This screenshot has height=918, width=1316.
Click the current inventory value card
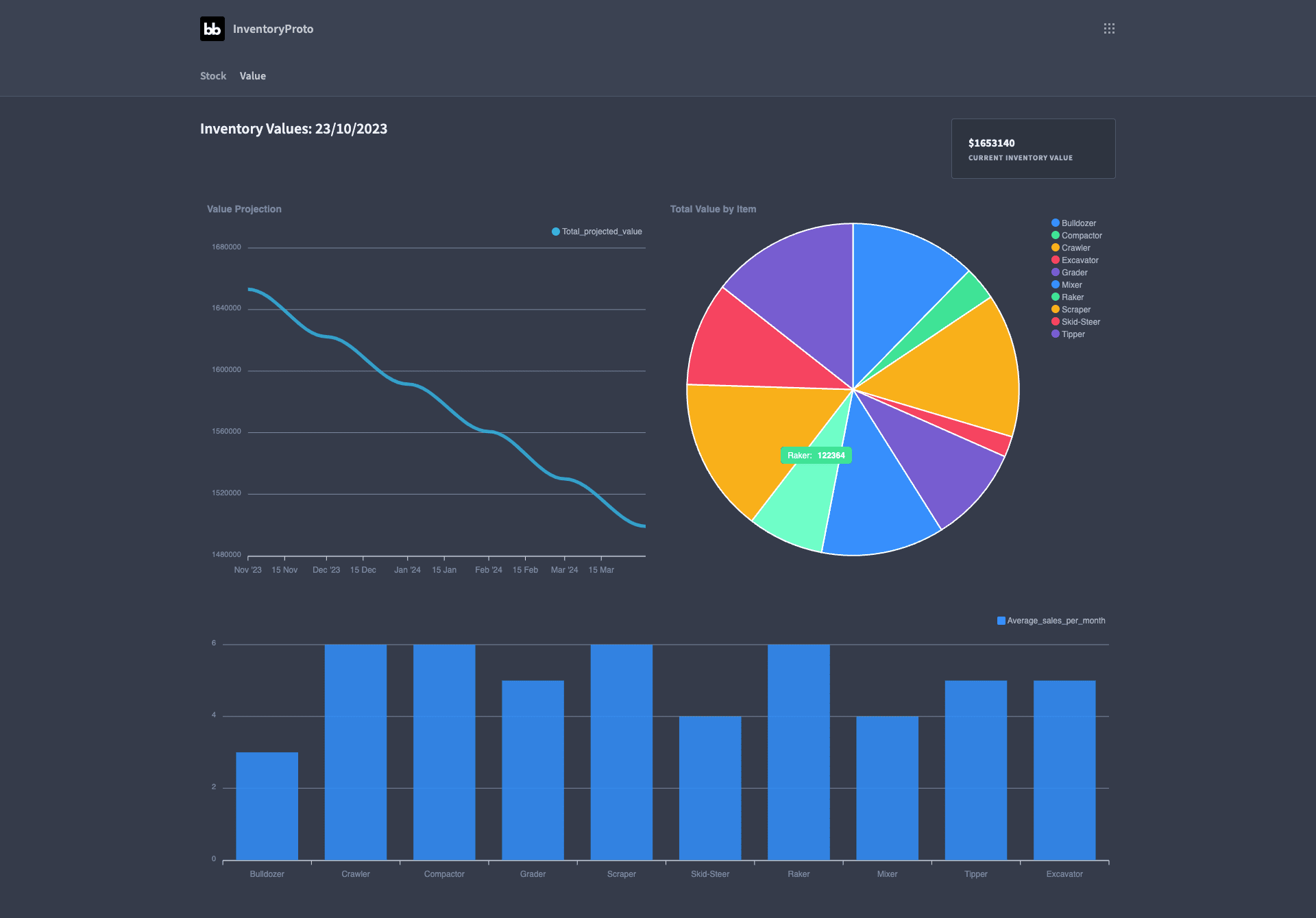pos(1033,149)
